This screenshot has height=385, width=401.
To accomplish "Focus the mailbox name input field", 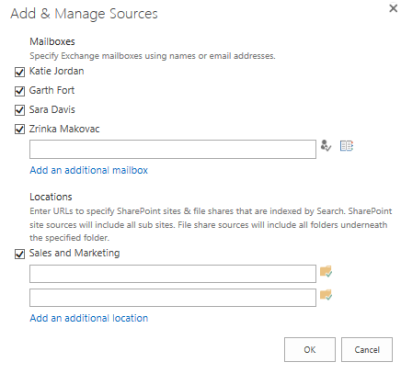I will (173, 149).
